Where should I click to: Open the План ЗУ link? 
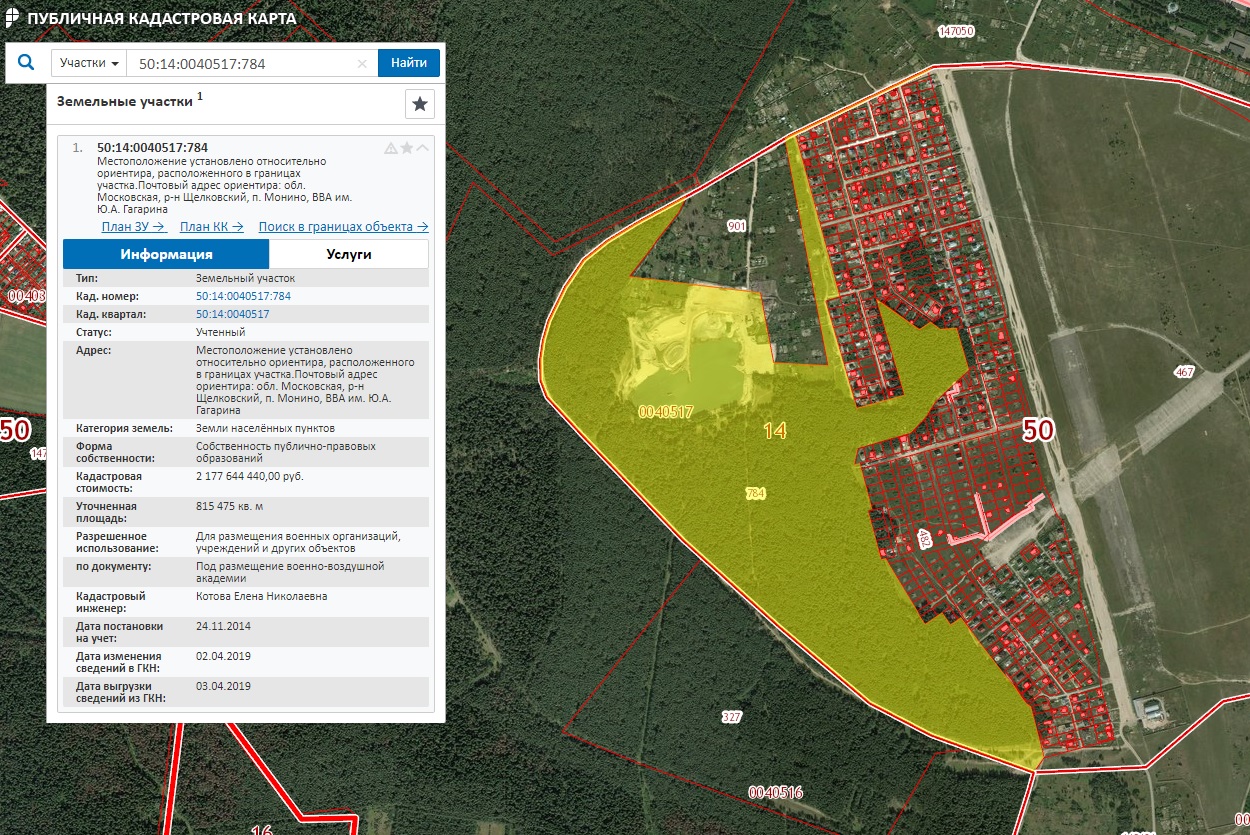point(132,227)
